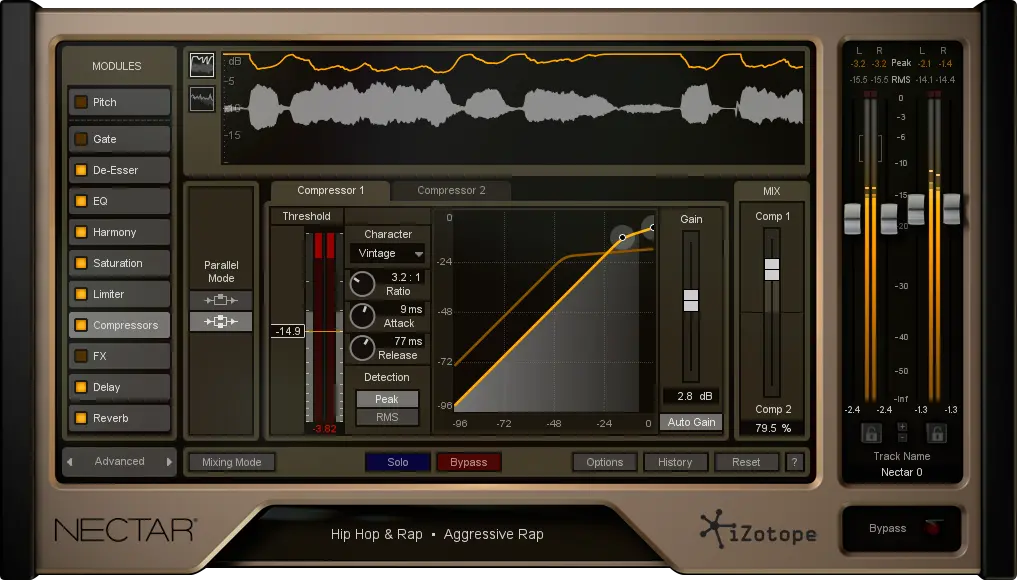Click the Ratio knob
1017x580 pixels.
362,284
